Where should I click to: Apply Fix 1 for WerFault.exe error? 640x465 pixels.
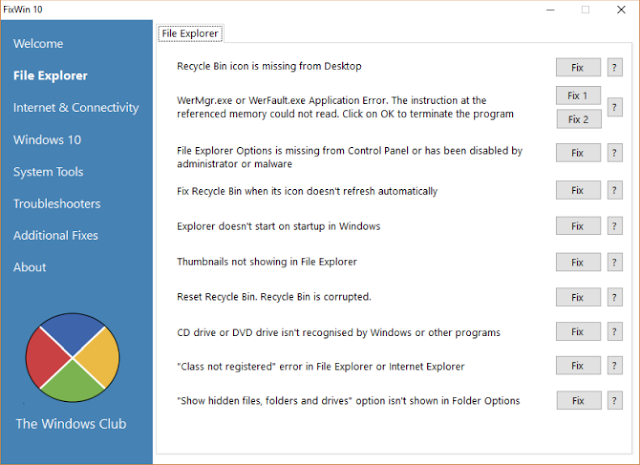pos(578,96)
